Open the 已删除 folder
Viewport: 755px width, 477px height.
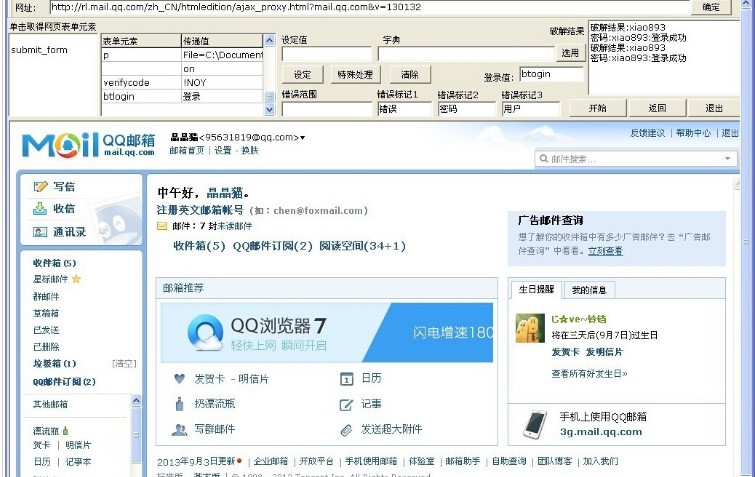[x=46, y=347]
